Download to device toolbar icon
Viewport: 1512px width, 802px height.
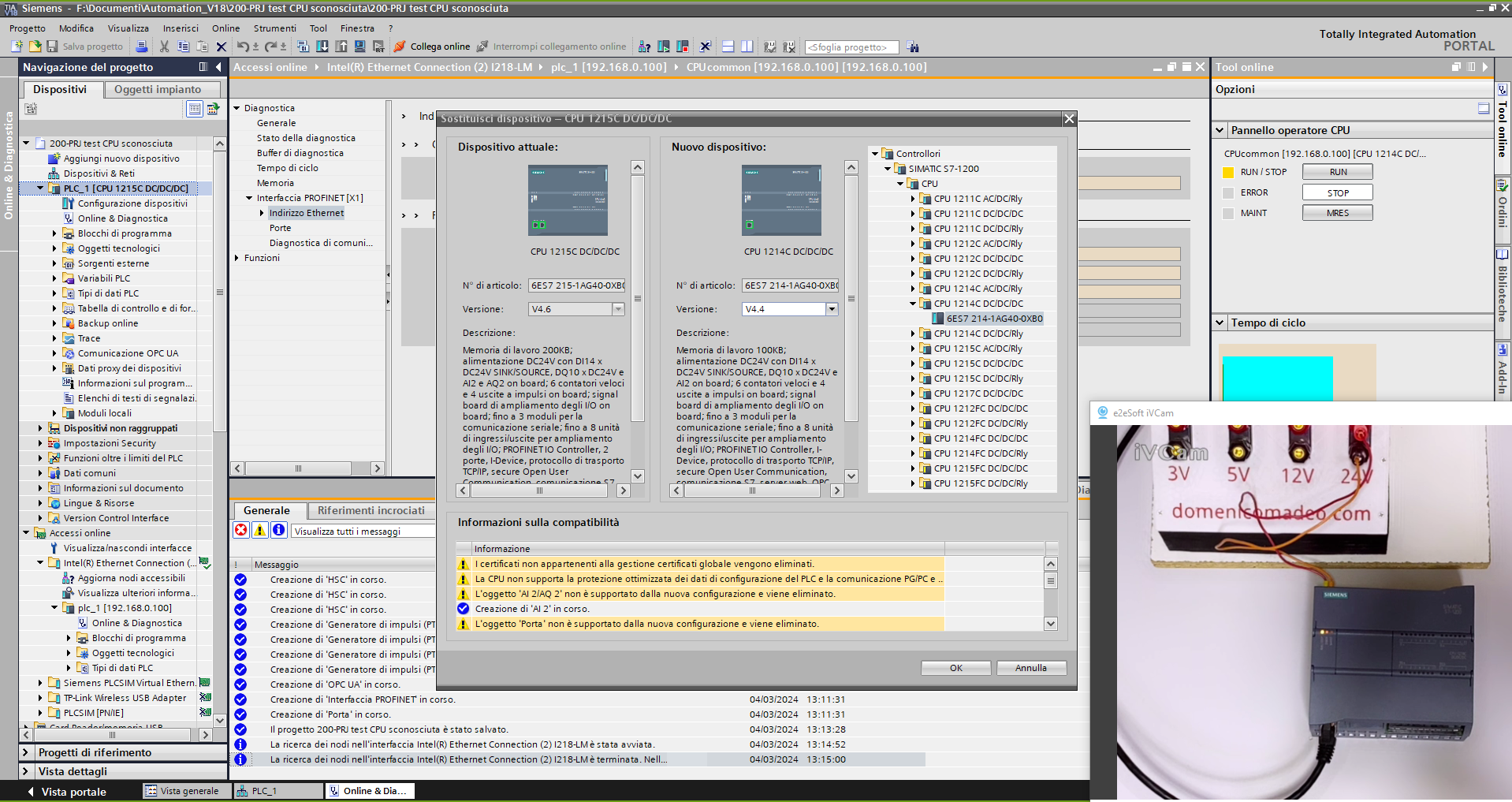(322, 47)
